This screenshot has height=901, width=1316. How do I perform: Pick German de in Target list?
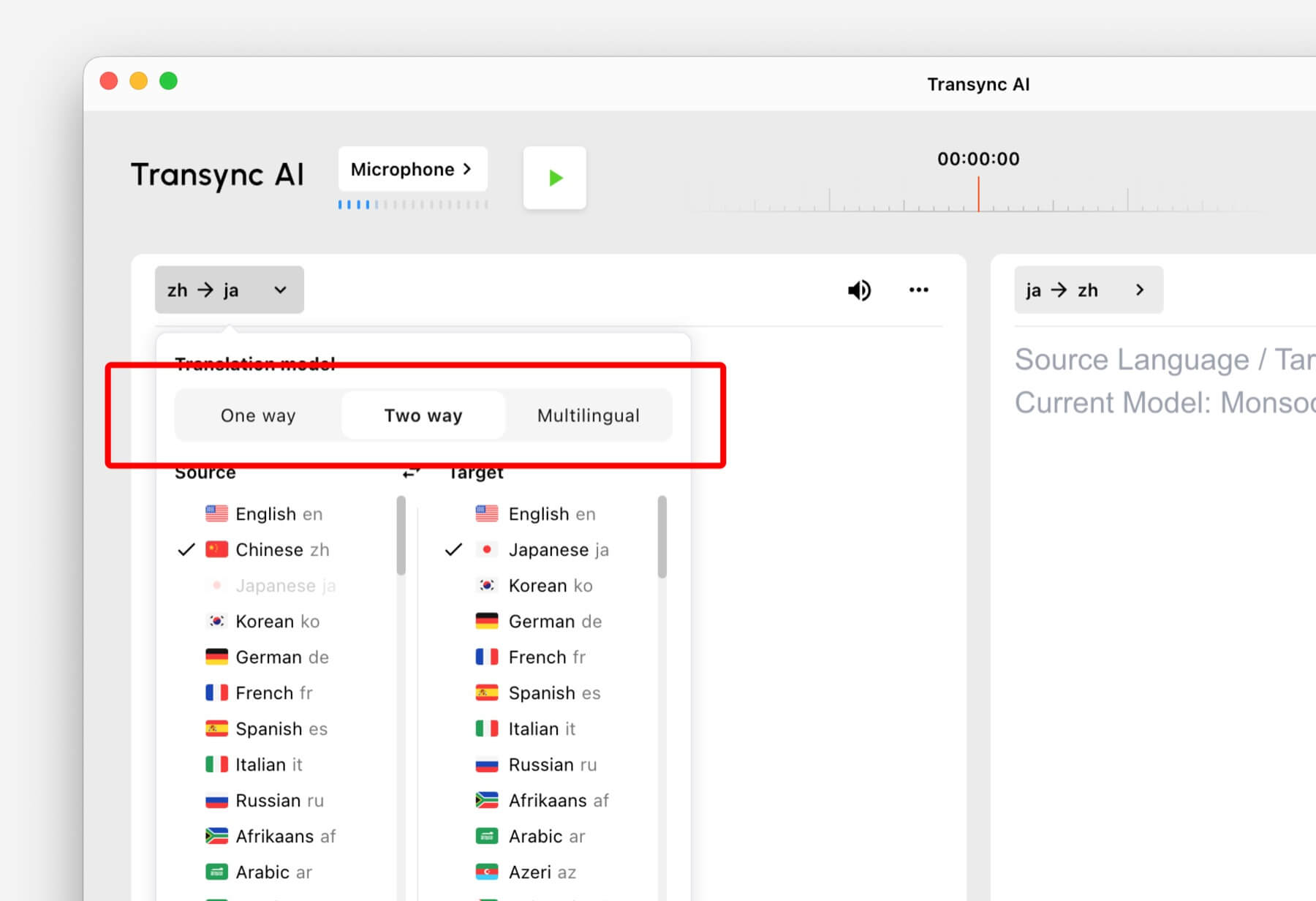(539, 622)
